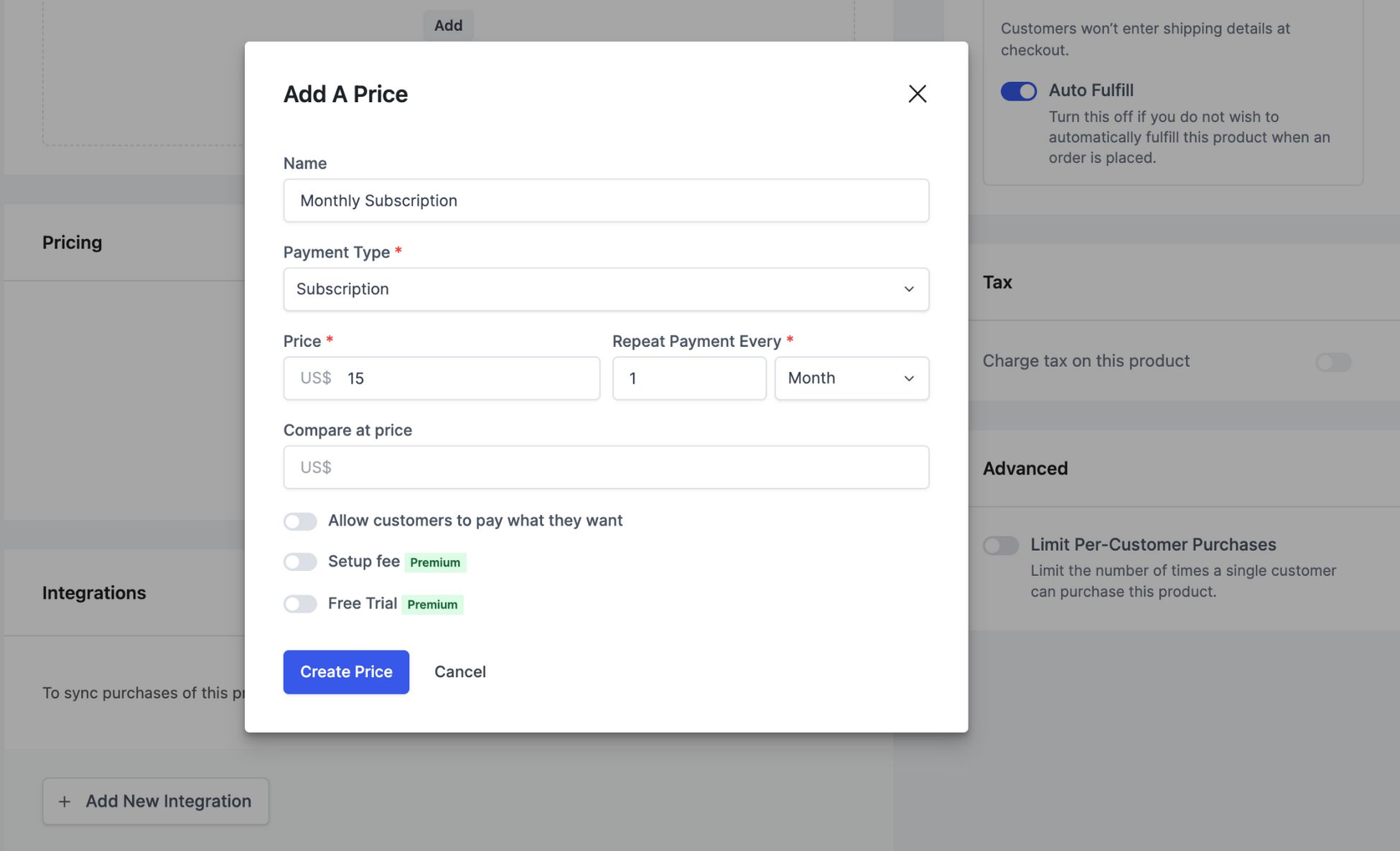Viewport: 1400px width, 851px height.
Task: Select the Integrations section header
Action: pos(94,592)
